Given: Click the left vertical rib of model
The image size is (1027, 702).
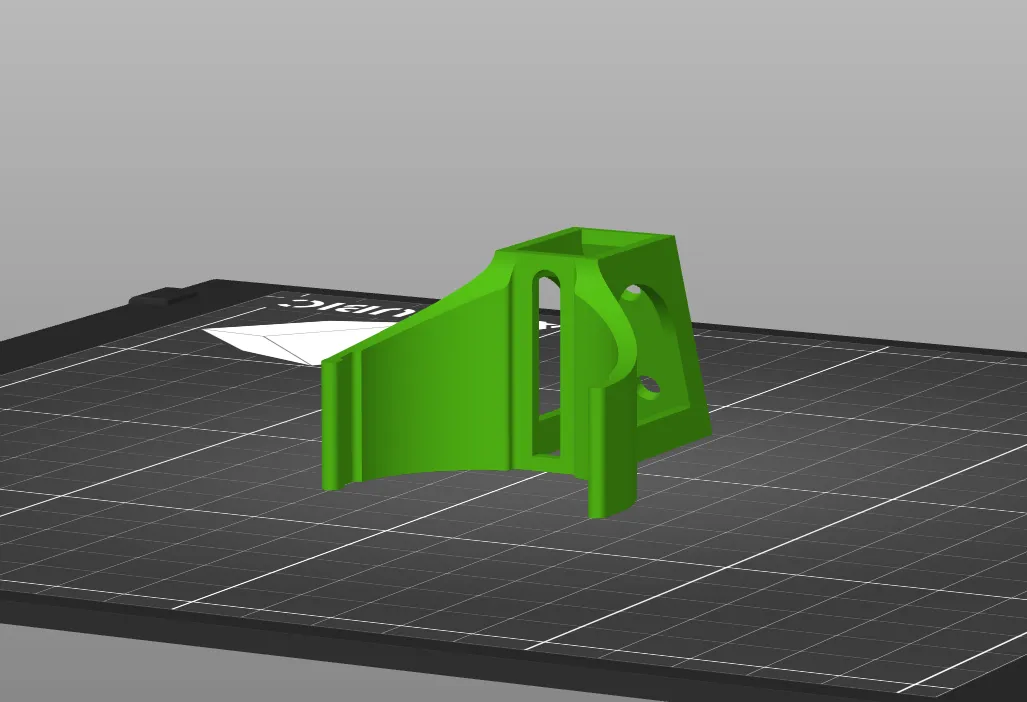Looking at the screenshot, I should pos(339,423).
